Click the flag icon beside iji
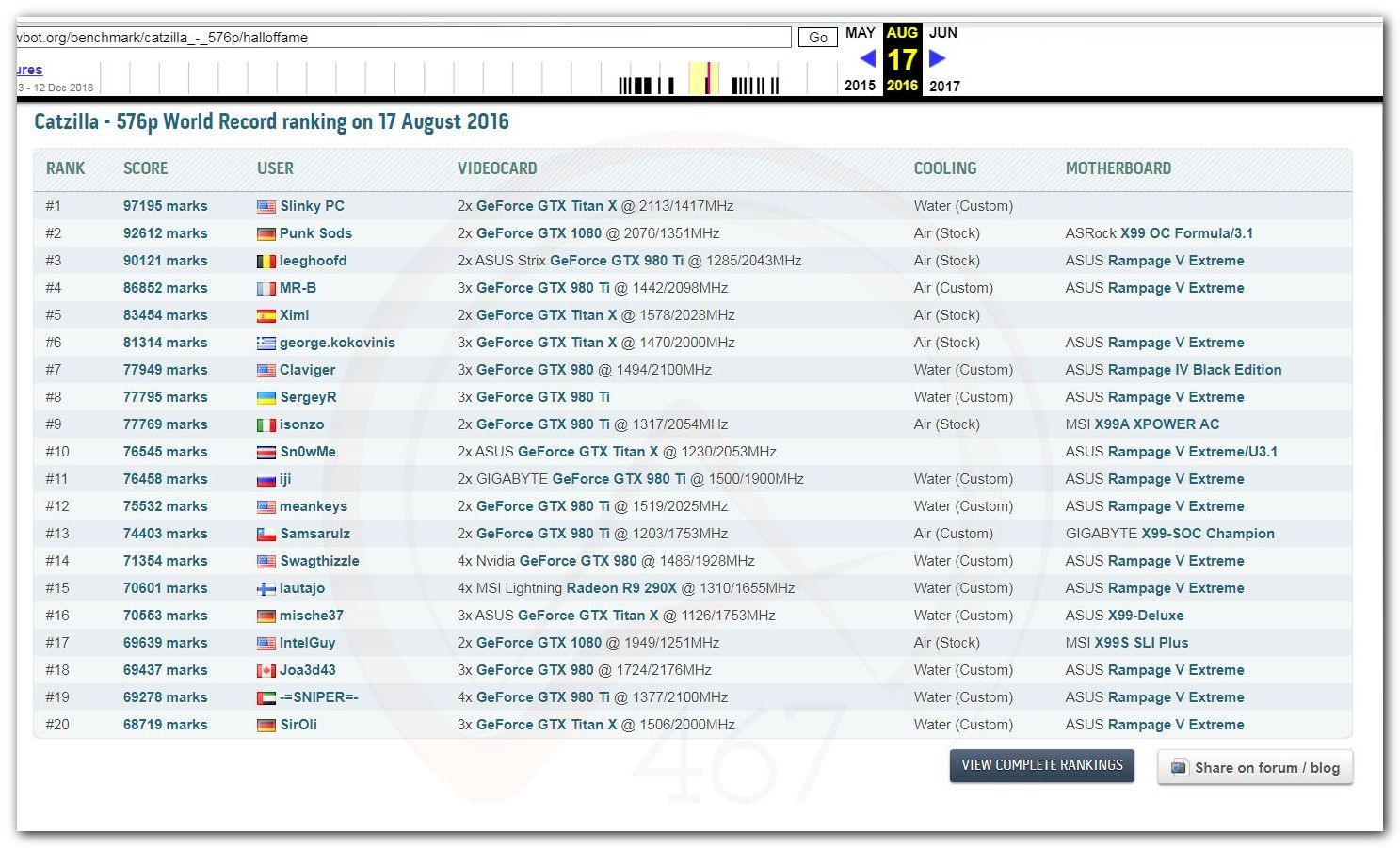Screen dimensions: 1400x848 point(266,479)
